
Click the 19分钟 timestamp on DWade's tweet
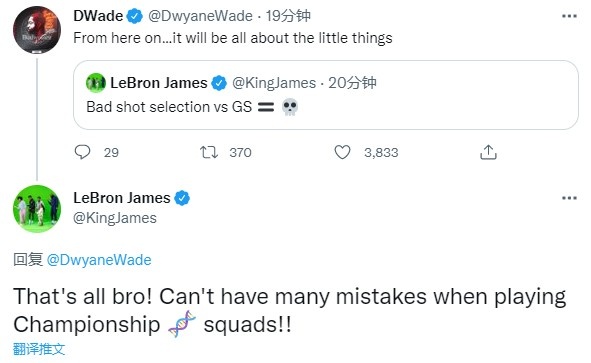click(x=288, y=16)
